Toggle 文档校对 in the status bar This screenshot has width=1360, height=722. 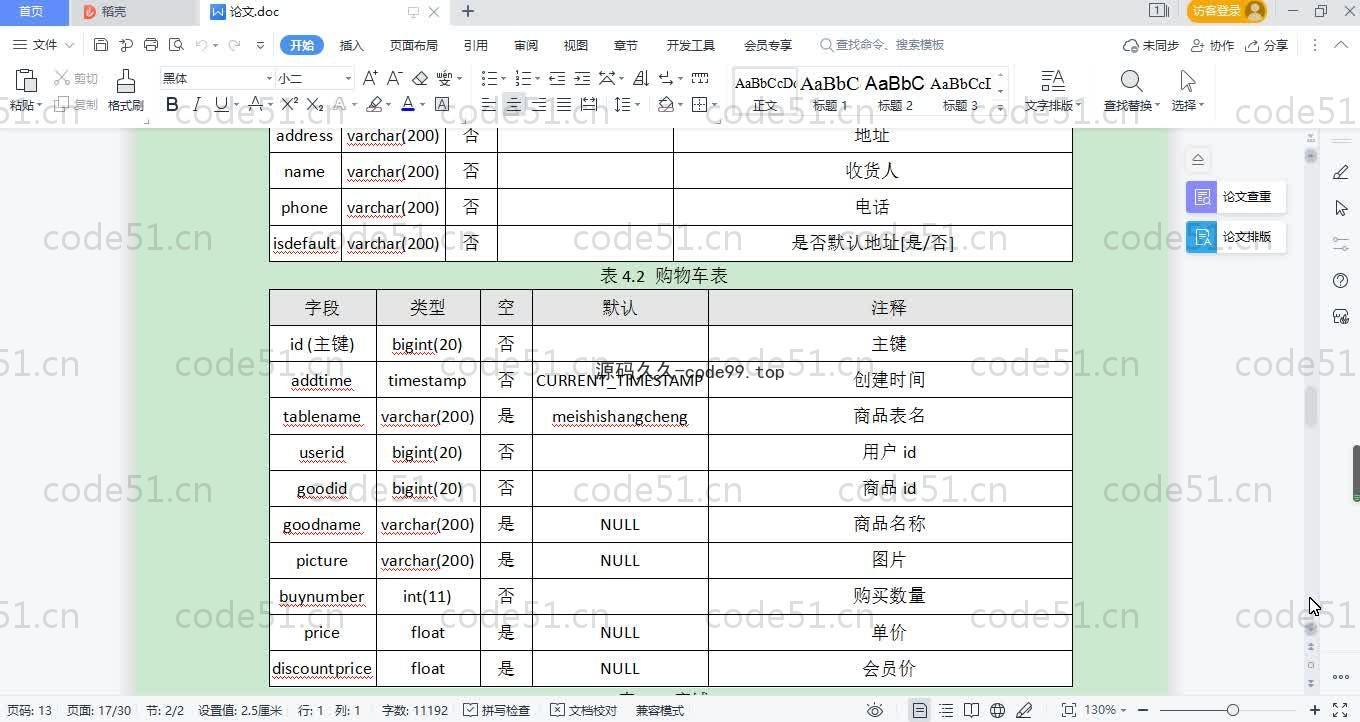coord(584,710)
